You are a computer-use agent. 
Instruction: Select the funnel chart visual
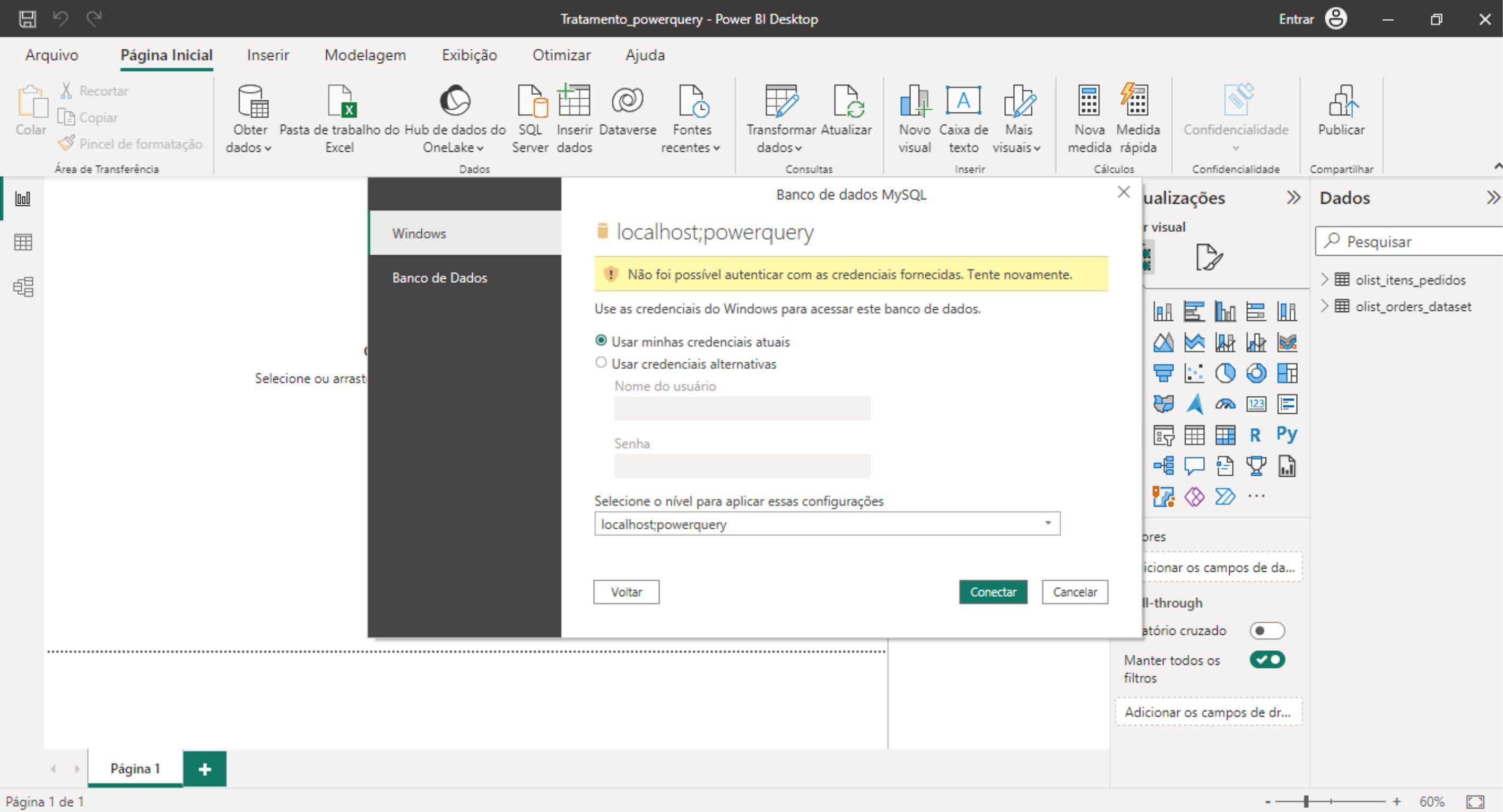[x=1163, y=373]
